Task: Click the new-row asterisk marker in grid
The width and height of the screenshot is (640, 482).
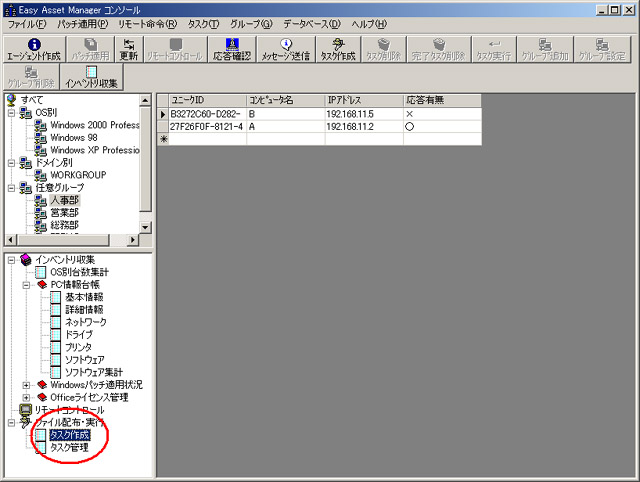Action: pyautogui.click(x=163, y=139)
